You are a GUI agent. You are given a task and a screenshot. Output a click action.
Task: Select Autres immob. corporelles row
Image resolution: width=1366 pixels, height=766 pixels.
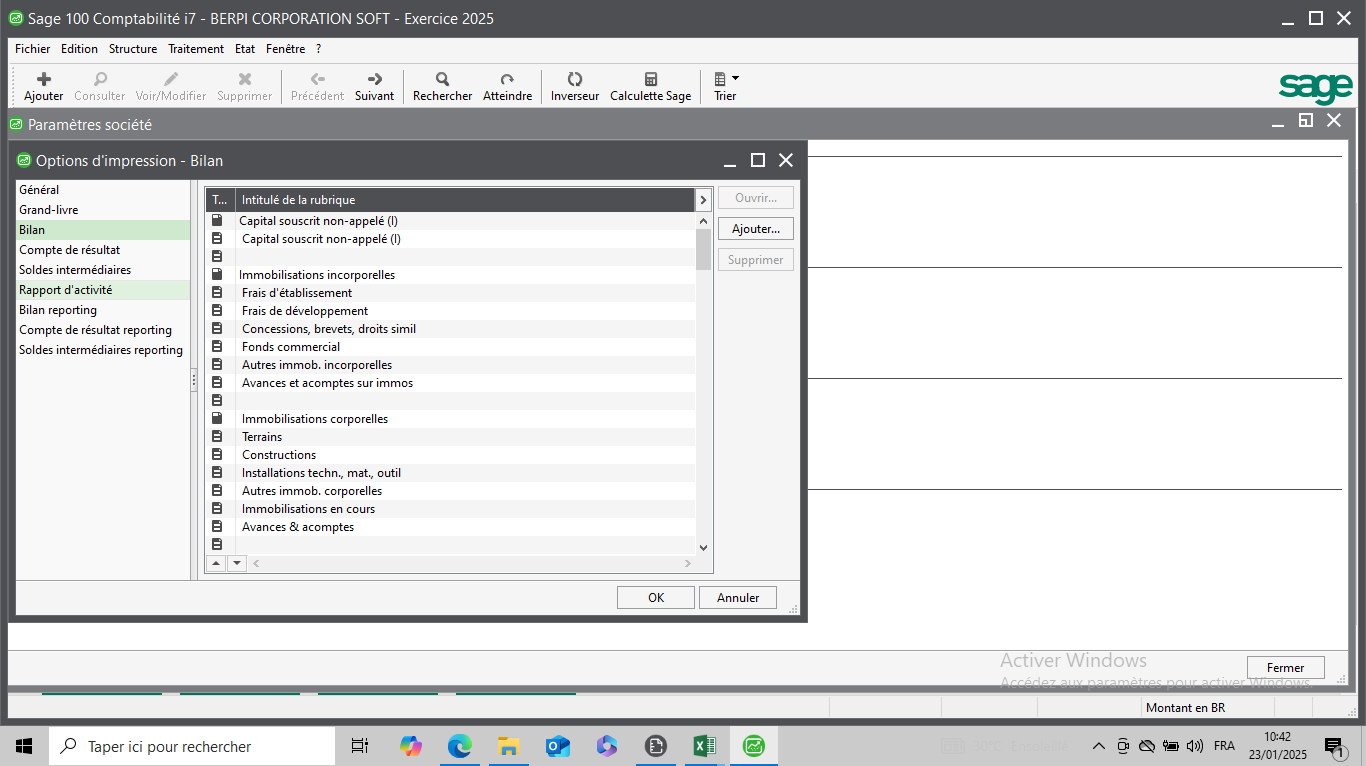[451, 491]
